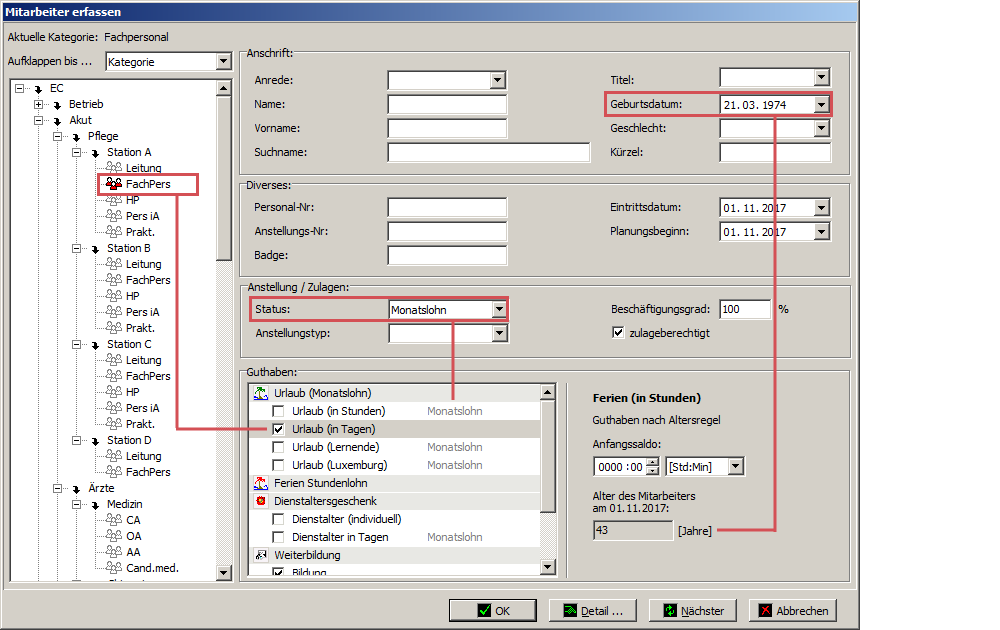
Task: Increase Anfangssaldo with the spinner up arrow
Action: 652,462
